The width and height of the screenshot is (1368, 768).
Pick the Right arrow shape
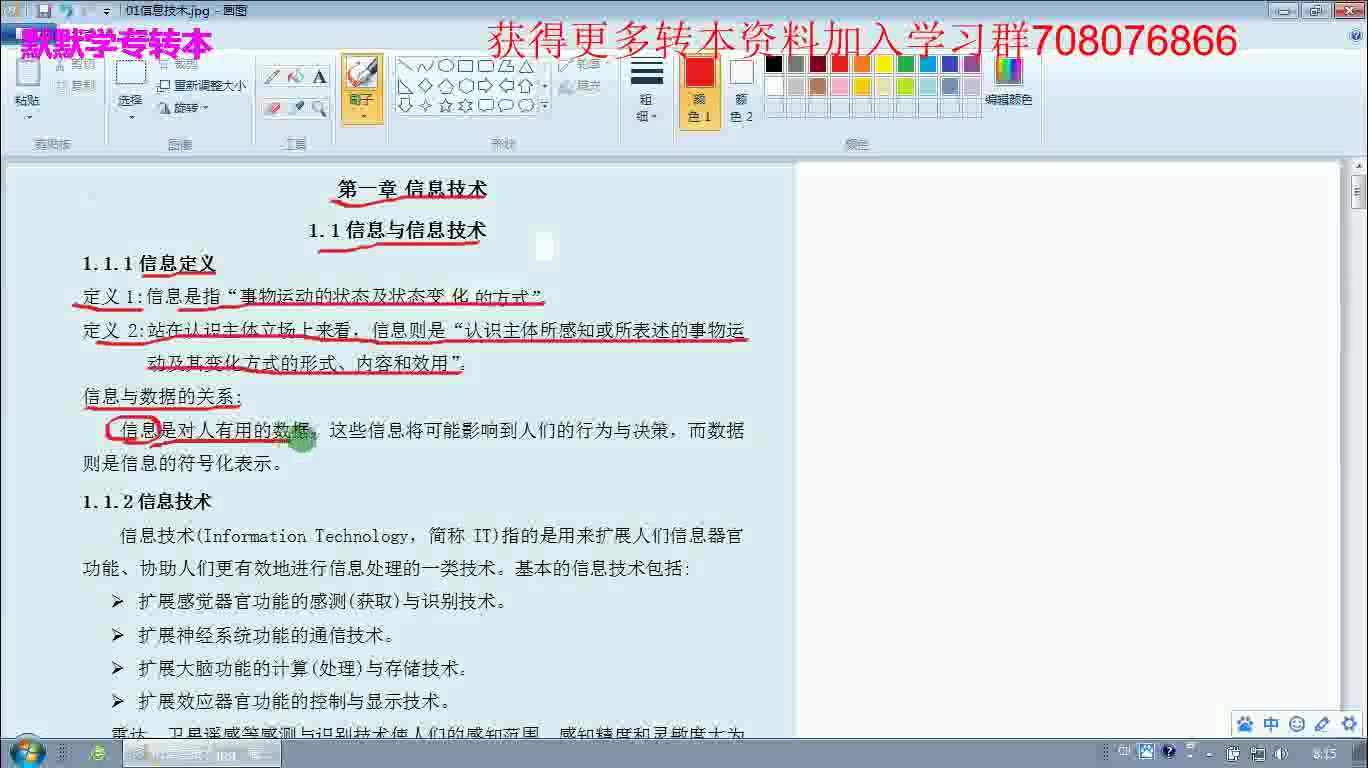(485, 86)
